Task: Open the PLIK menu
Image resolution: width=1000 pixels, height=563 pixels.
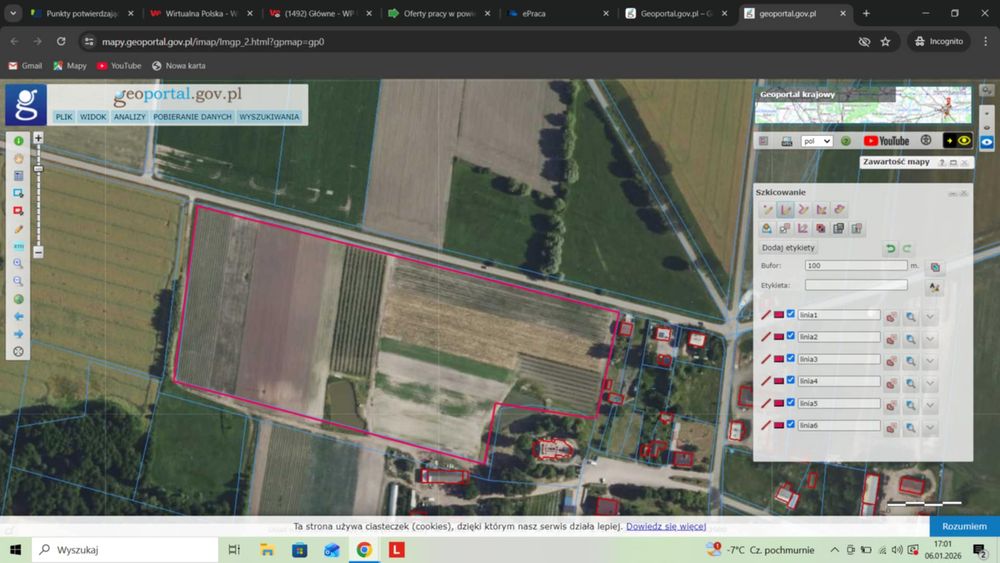Action: (64, 117)
